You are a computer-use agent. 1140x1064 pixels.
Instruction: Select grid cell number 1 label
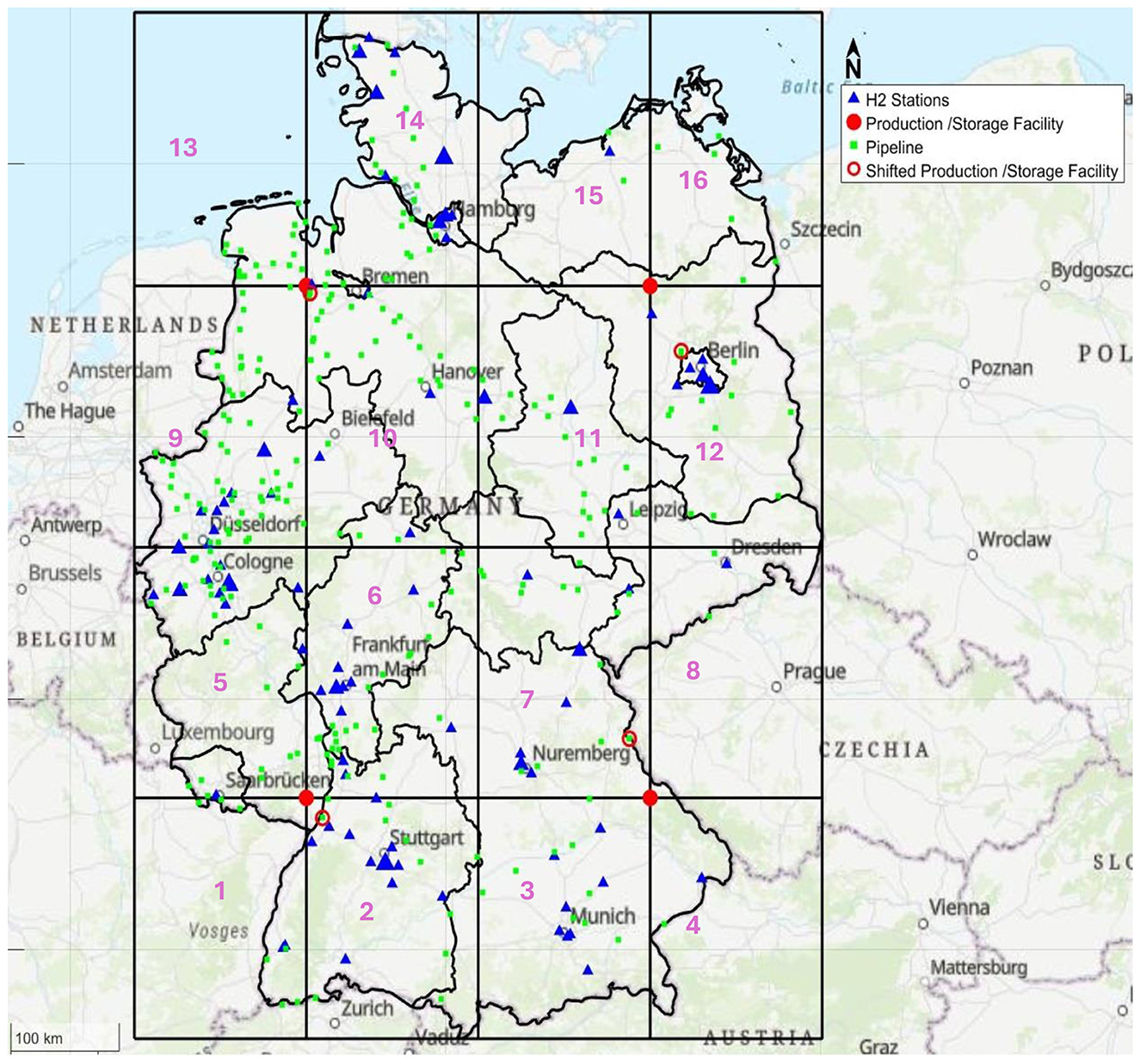coord(220,889)
